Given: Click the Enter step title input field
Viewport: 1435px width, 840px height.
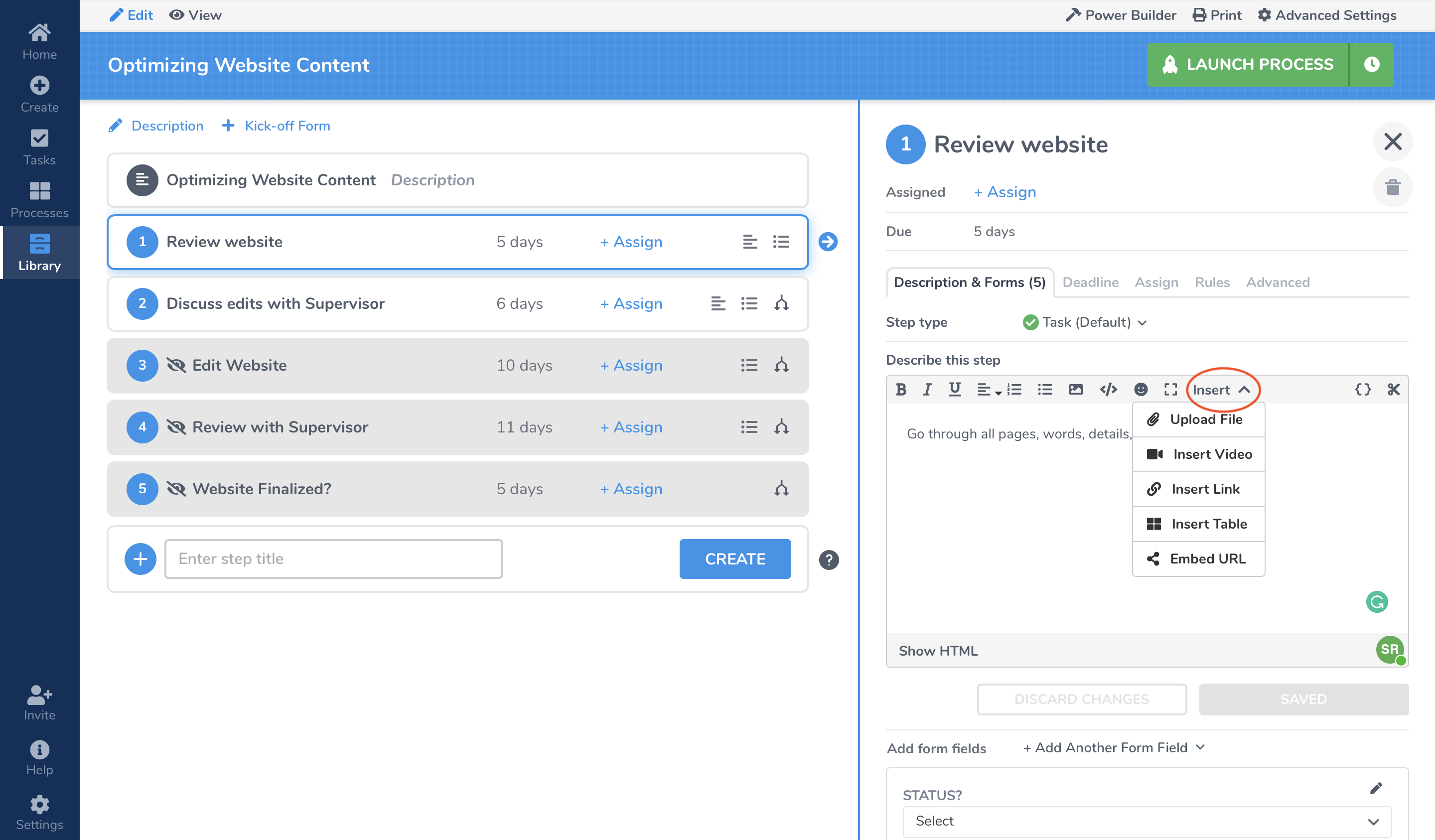Looking at the screenshot, I should 333,559.
